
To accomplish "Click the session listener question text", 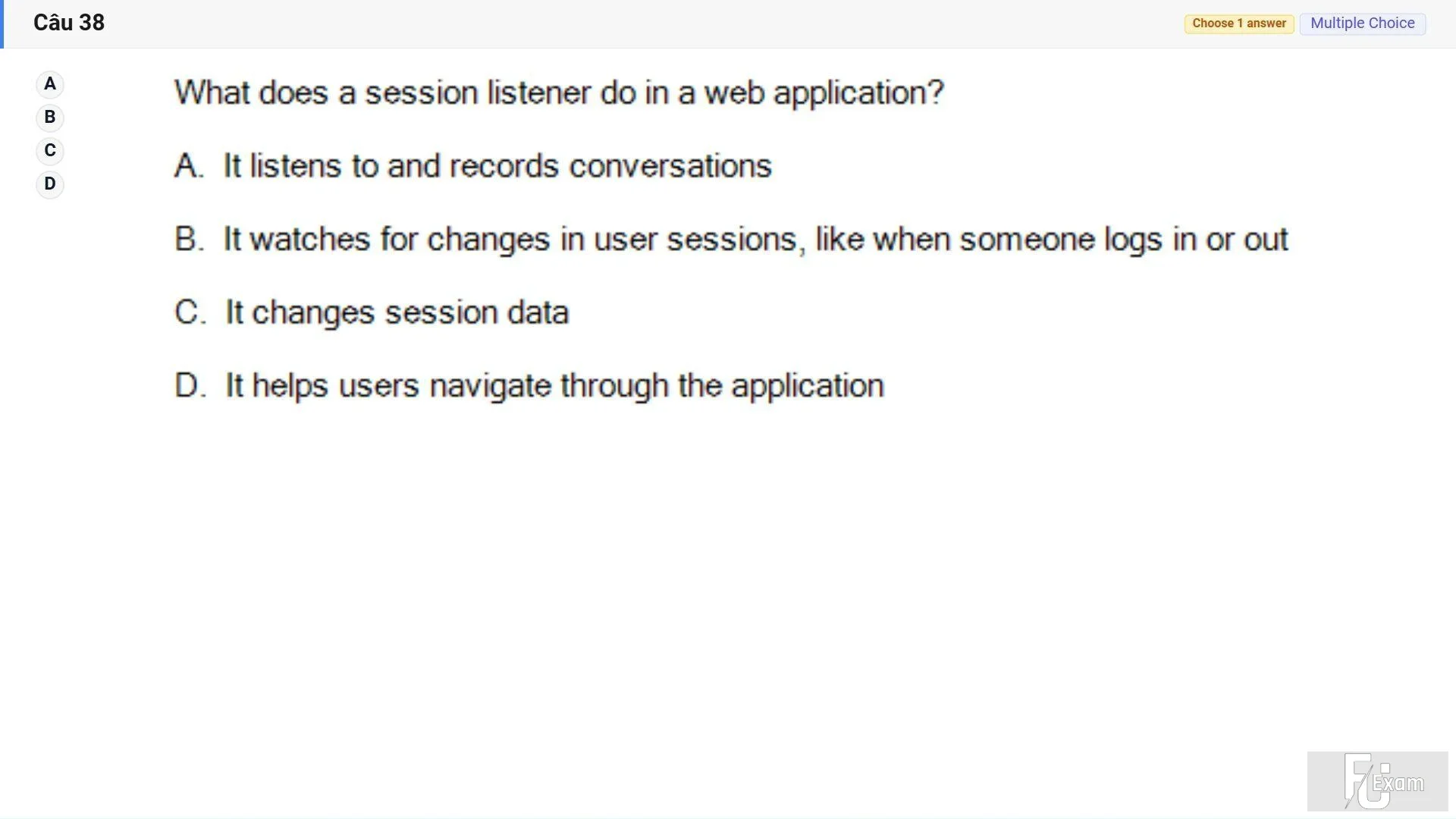I will click(x=559, y=93).
